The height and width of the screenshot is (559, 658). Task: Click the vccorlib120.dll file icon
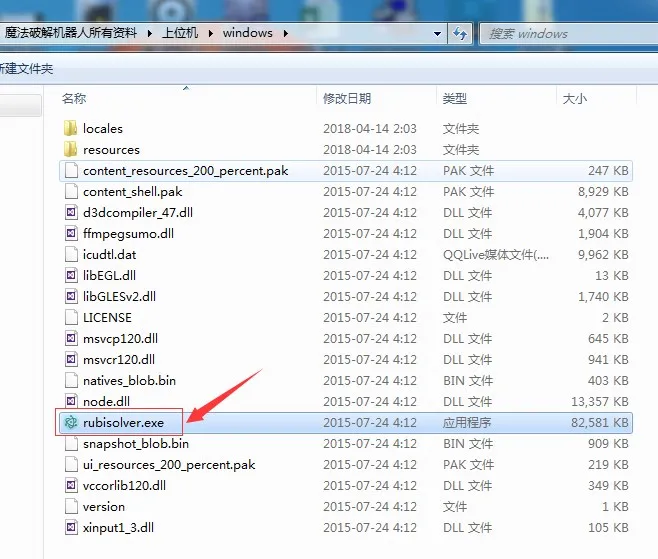pyautogui.click(x=71, y=485)
